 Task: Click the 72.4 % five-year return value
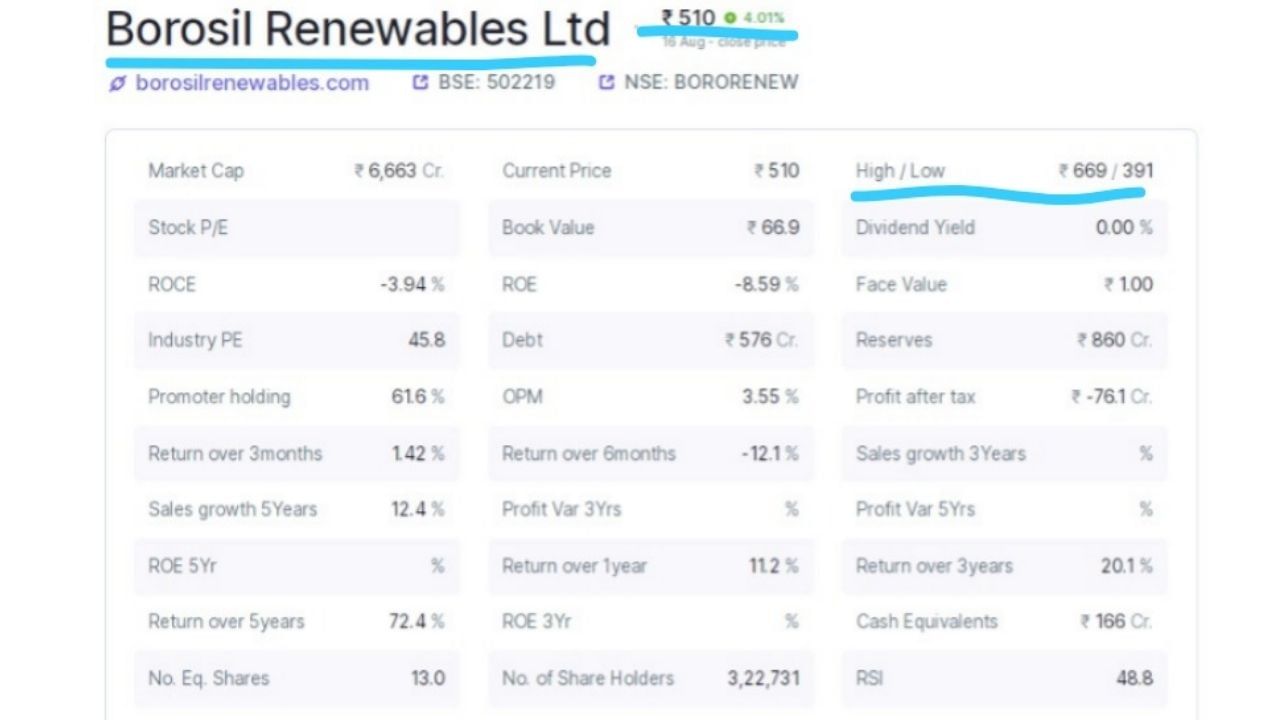[417, 622]
